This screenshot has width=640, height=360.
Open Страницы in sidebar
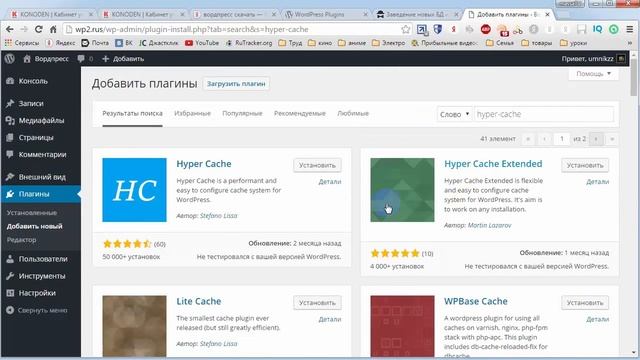click(36, 138)
